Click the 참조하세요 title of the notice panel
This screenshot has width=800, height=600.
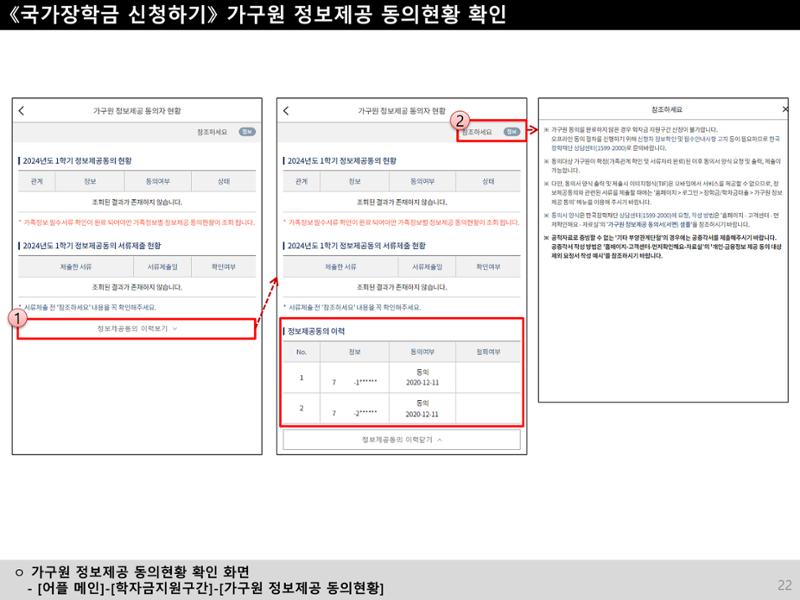coord(667,109)
